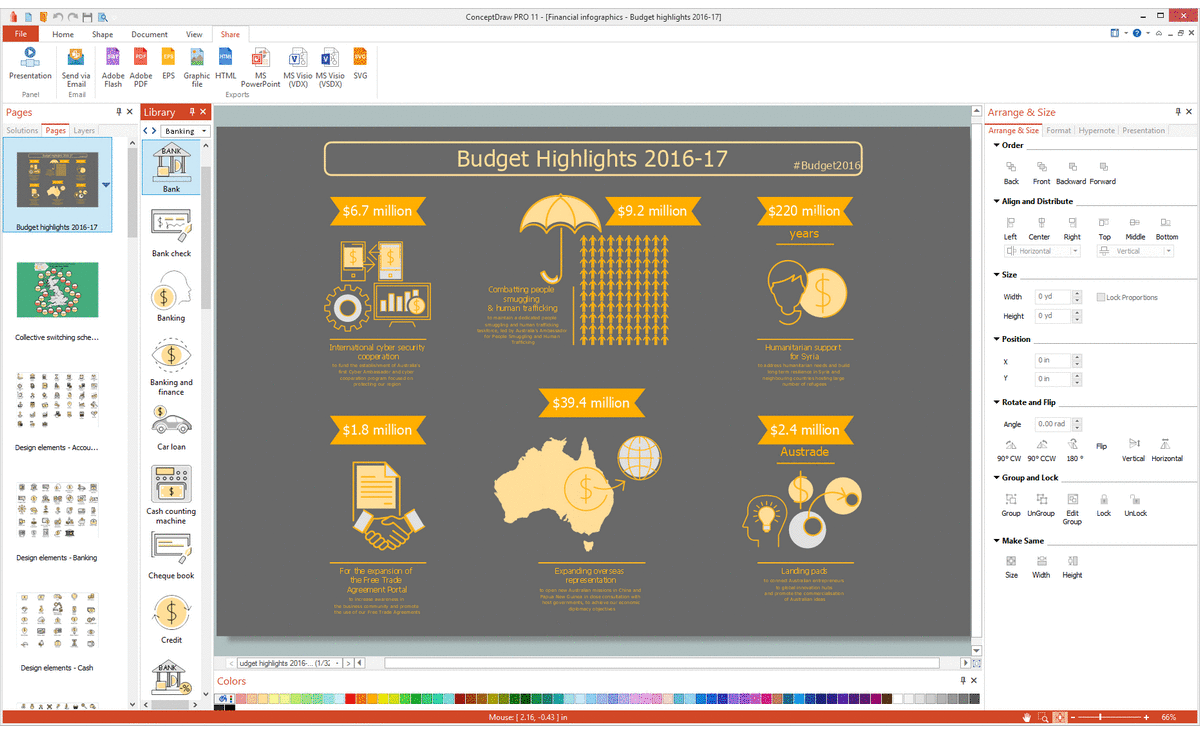The height and width of the screenshot is (734, 1200).
Task: Switch to the Layers tab
Action: point(84,131)
